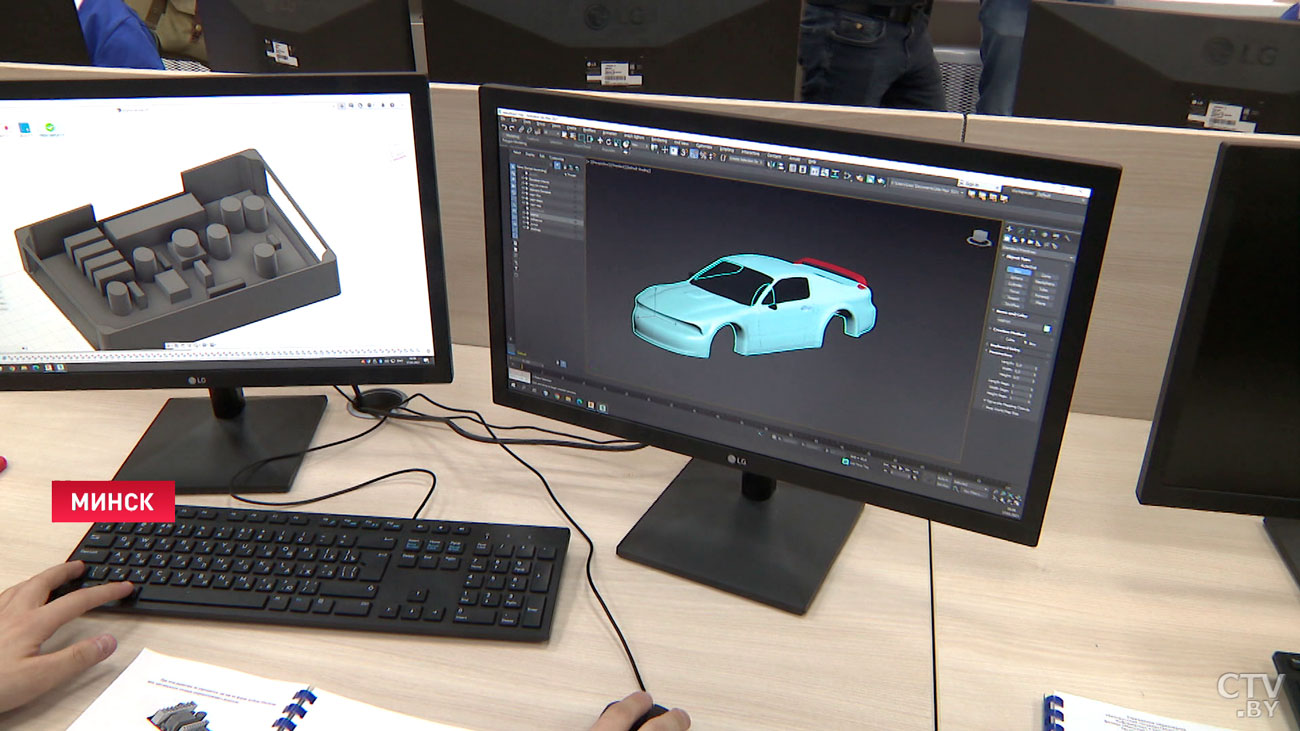The height and width of the screenshot is (731, 1300).
Task: Click the navigation bar under the left monitor model
Action: click(191, 345)
